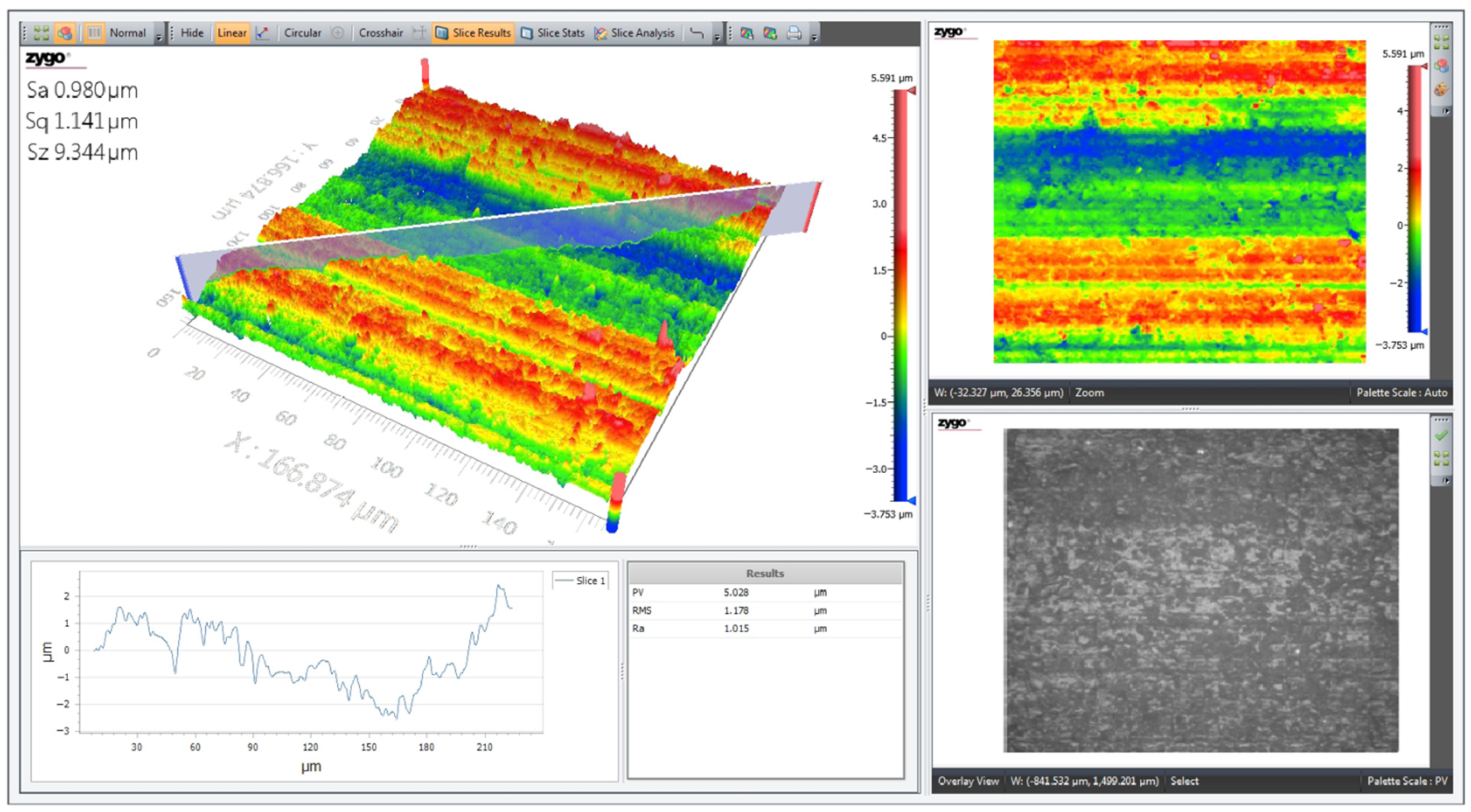Toggle the Linear slice mode
1471x812 pixels.
[x=231, y=33]
